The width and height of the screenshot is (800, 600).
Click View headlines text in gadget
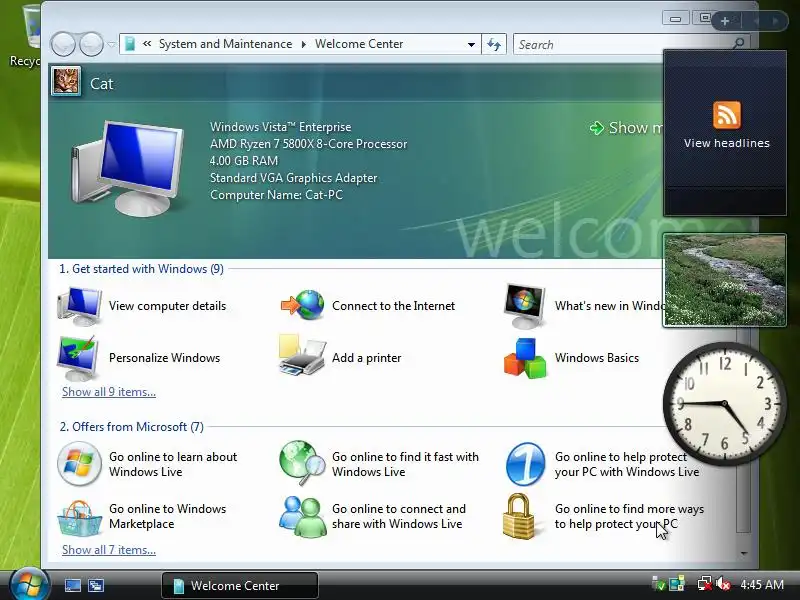click(727, 143)
